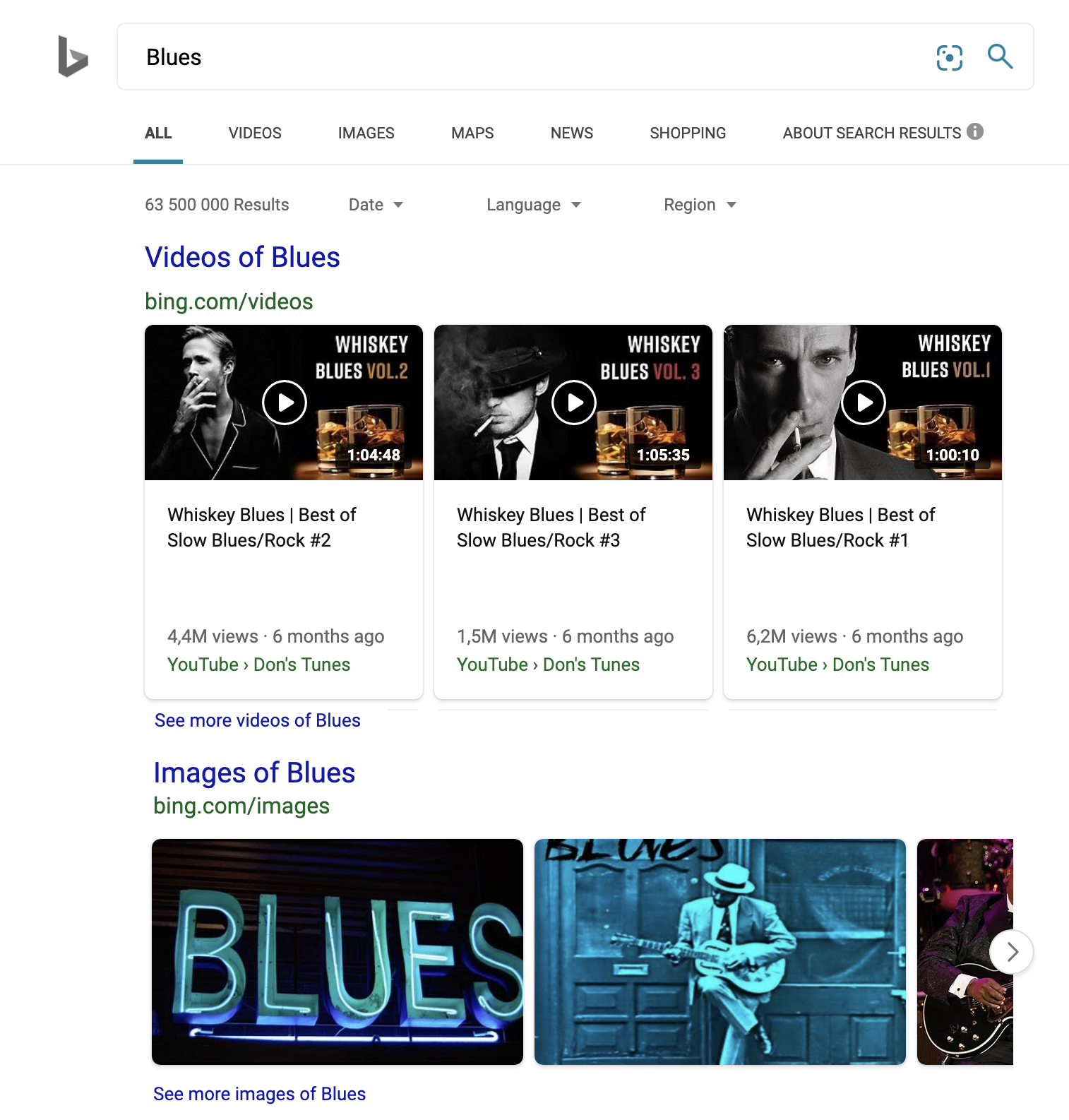Viewport: 1069px width, 1120px height.
Task: Switch to the Images tab
Action: [366, 133]
